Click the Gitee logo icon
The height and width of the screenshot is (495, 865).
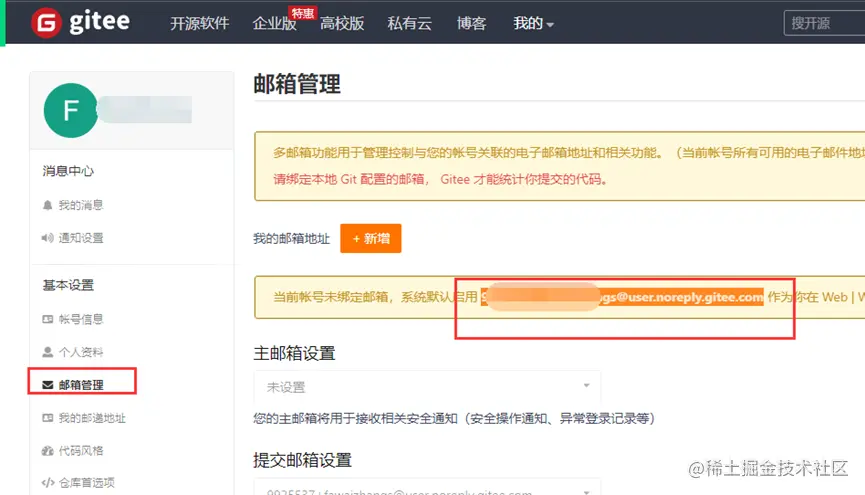tap(46, 23)
